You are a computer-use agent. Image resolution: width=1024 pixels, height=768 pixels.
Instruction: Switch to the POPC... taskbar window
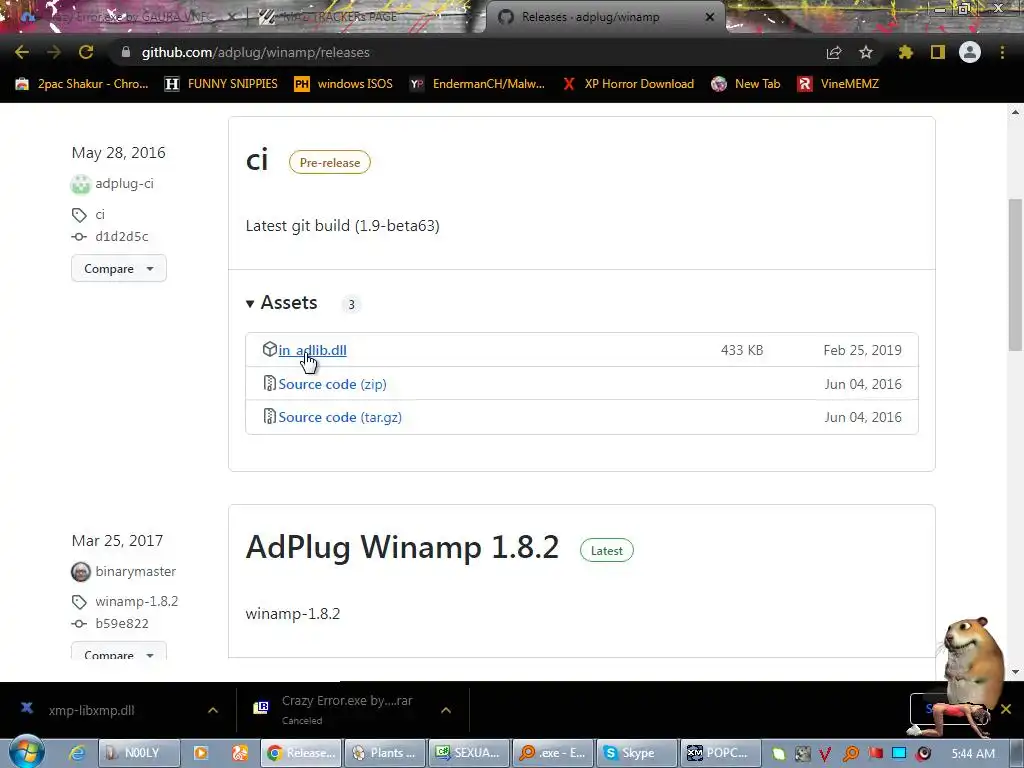720,753
